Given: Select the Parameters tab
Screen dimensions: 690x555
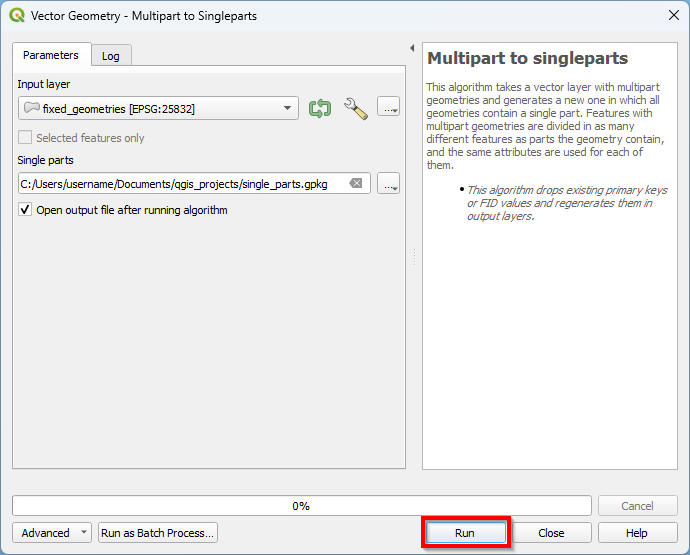Looking at the screenshot, I should tap(51, 55).
